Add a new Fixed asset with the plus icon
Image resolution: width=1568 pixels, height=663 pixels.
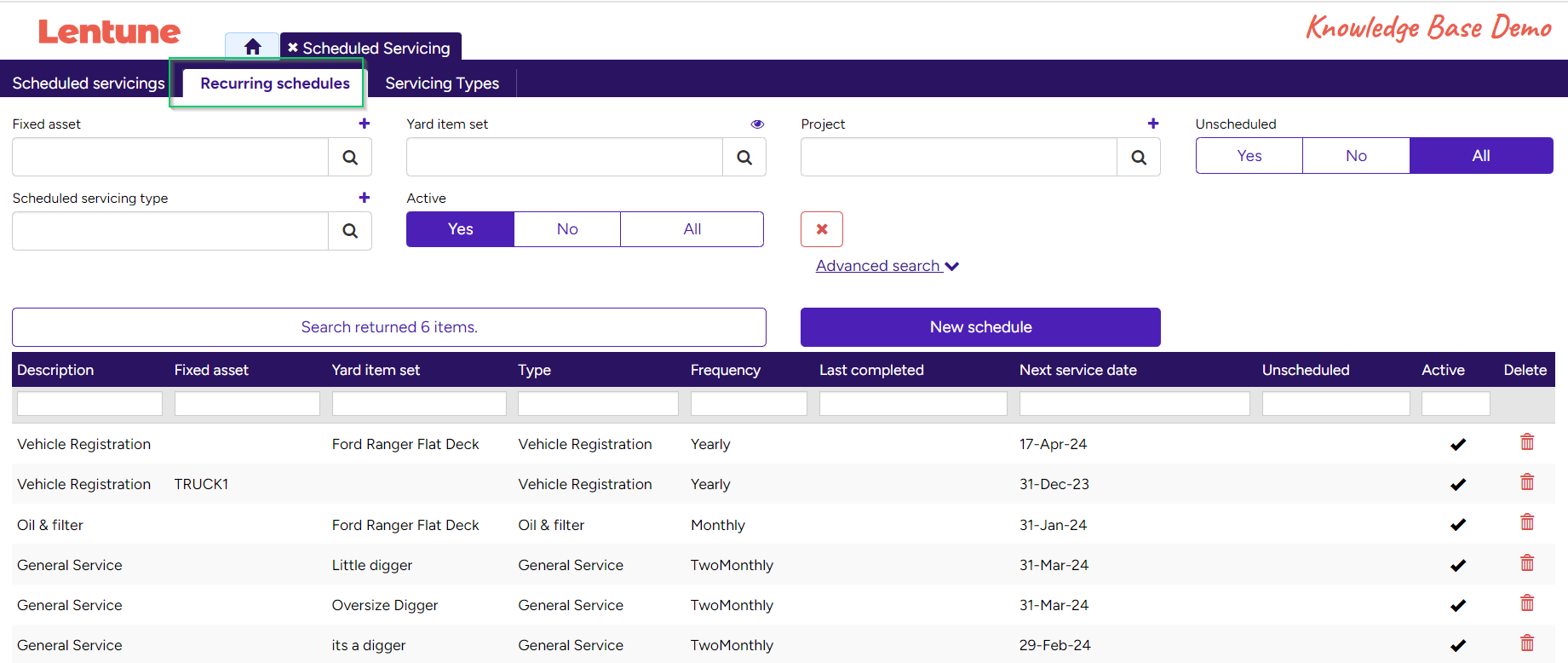tap(365, 124)
